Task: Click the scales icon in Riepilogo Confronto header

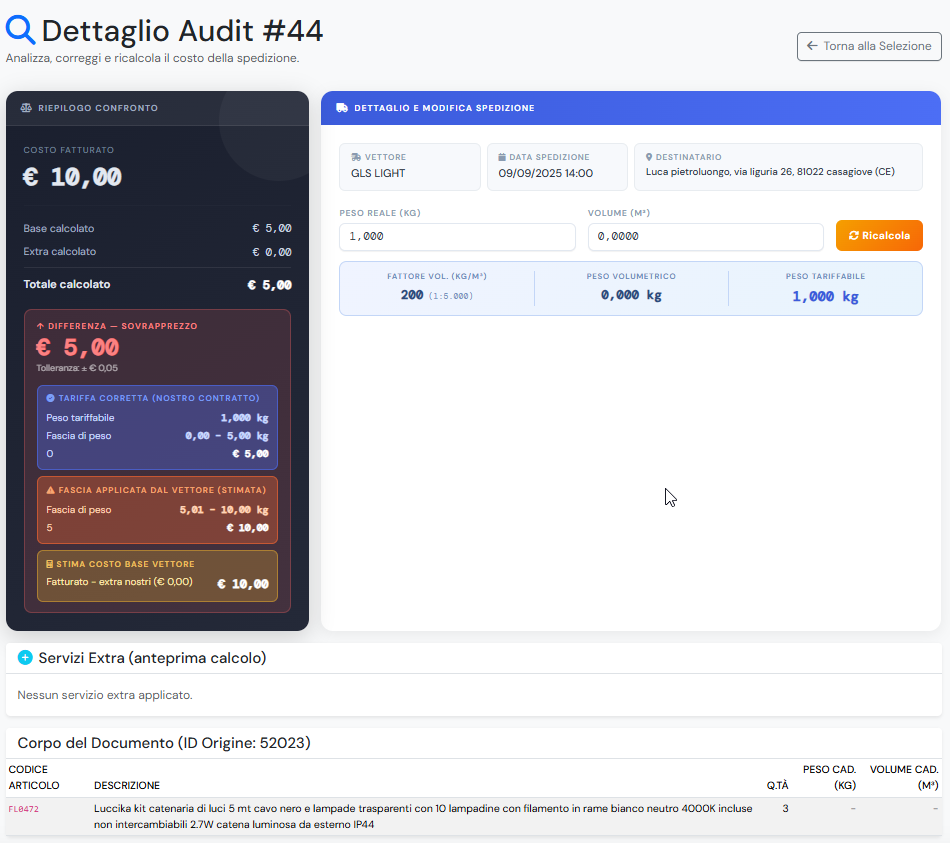Action: coord(26,108)
